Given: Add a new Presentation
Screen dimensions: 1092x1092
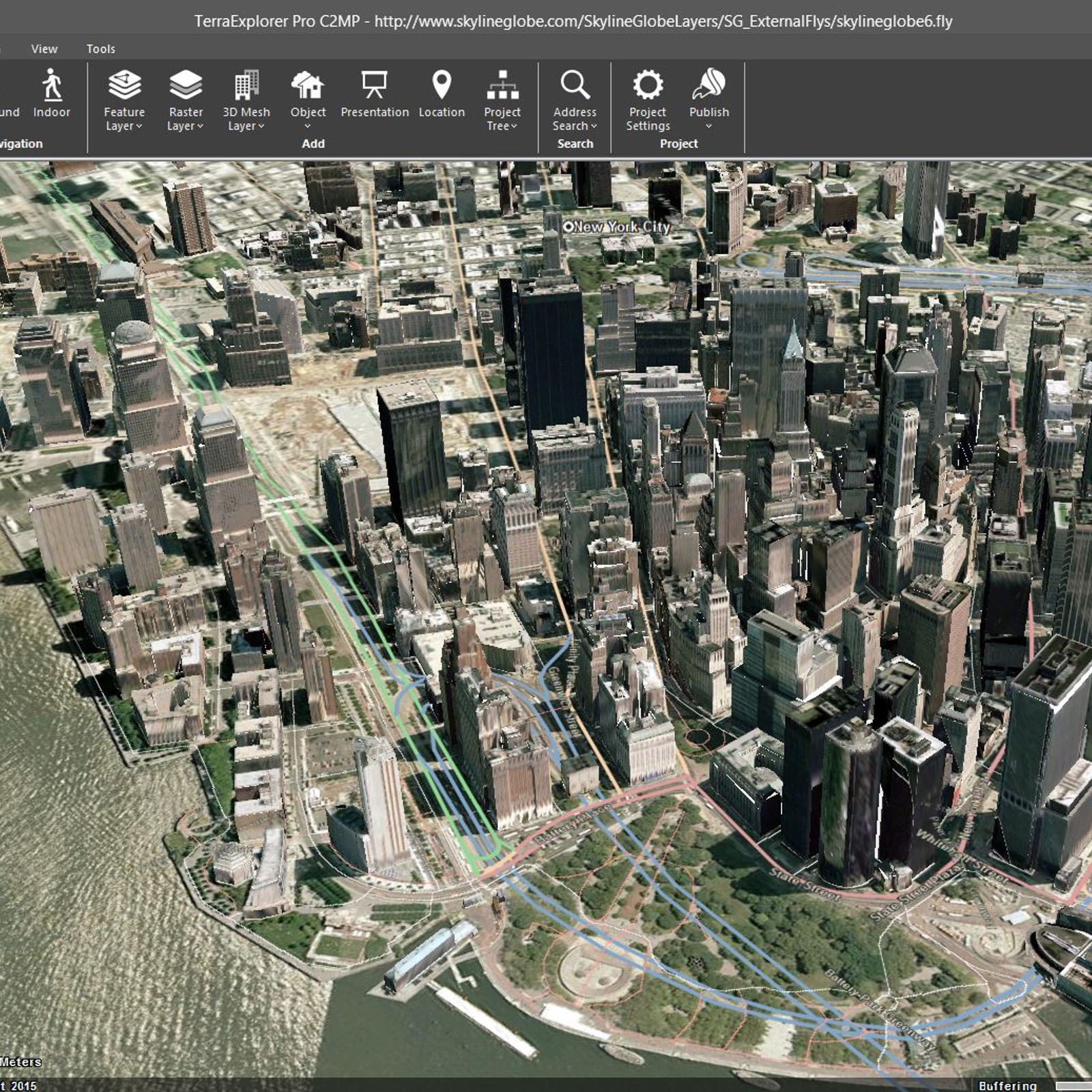Looking at the screenshot, I should [375, 94].
